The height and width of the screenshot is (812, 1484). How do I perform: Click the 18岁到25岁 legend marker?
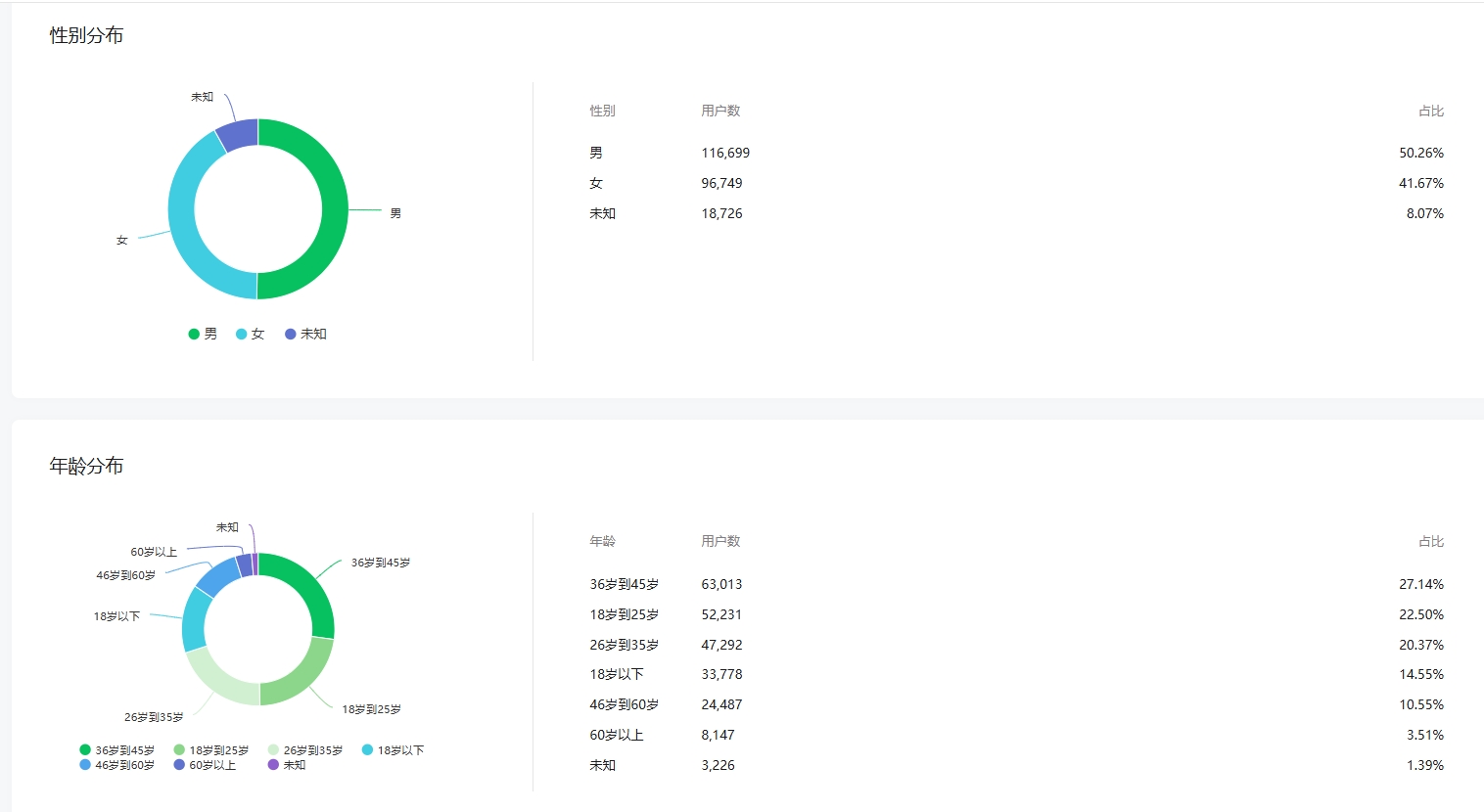coord(179,750)
